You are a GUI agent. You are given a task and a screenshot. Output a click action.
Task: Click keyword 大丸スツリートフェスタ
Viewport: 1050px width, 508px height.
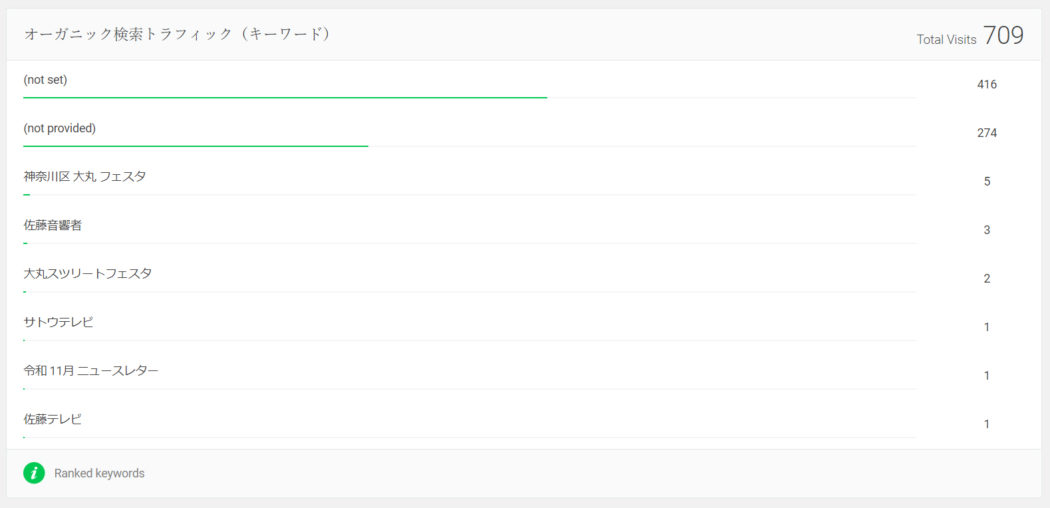click(x=87, y=274)
